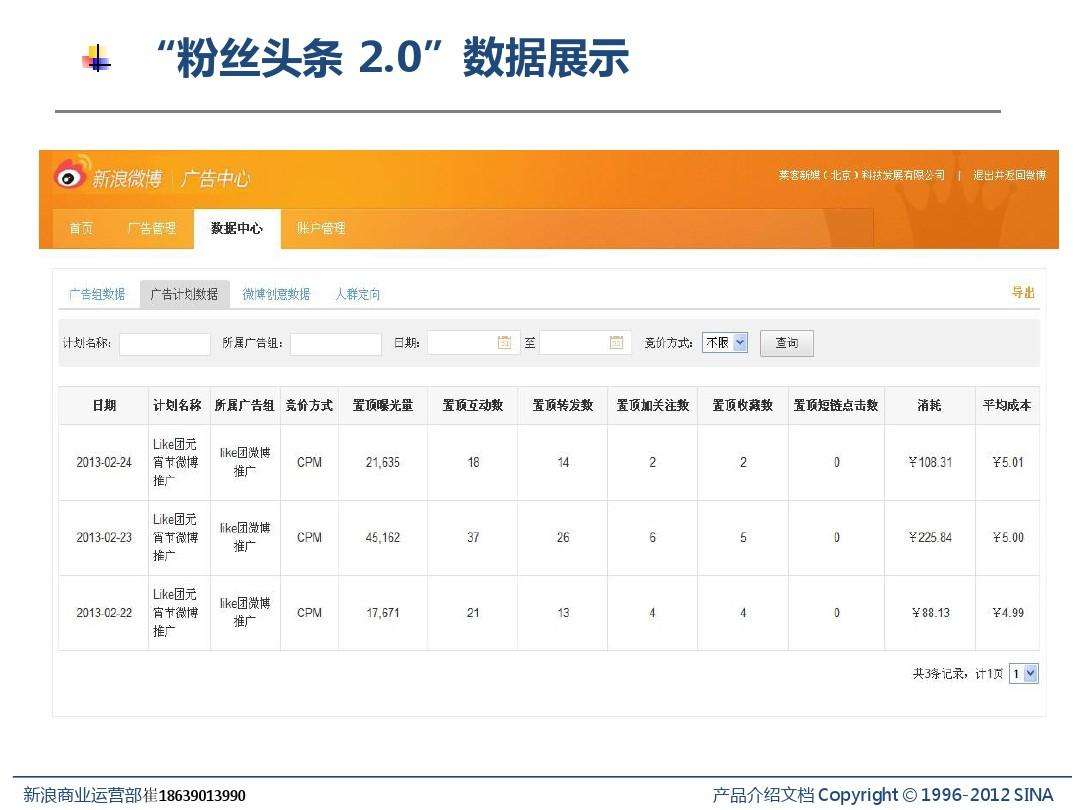Click the ¥108.31 cost cell
The height and width of the screenshot is (810, 1080).
coord(930,462)
